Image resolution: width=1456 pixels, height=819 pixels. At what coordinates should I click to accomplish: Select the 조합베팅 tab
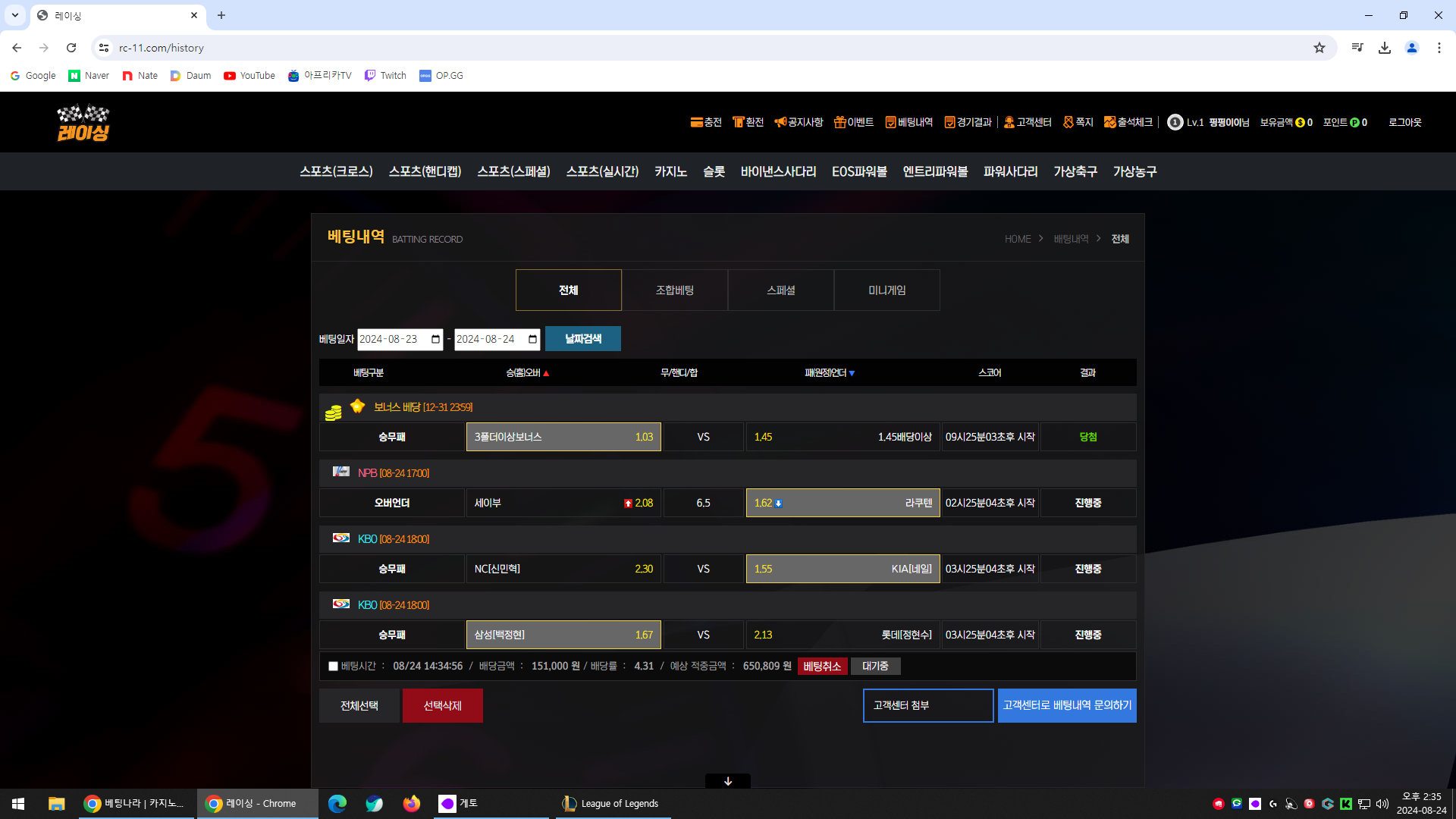675,290
